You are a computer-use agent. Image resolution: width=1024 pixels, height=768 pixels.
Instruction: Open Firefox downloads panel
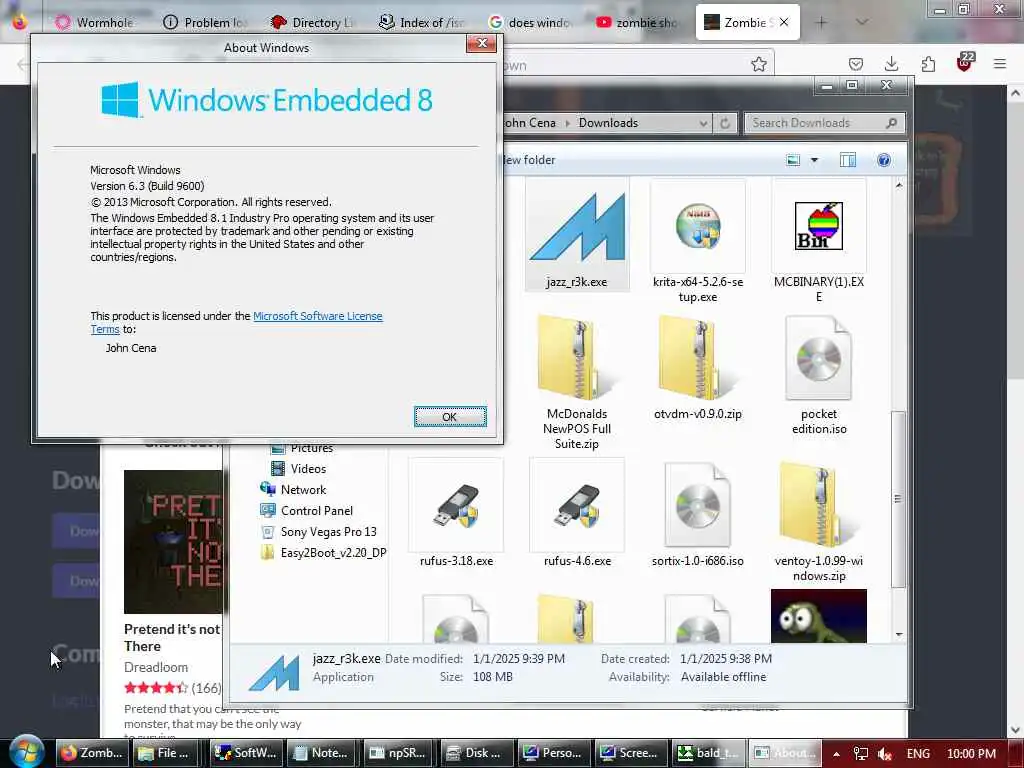click(x=891, y=64)
